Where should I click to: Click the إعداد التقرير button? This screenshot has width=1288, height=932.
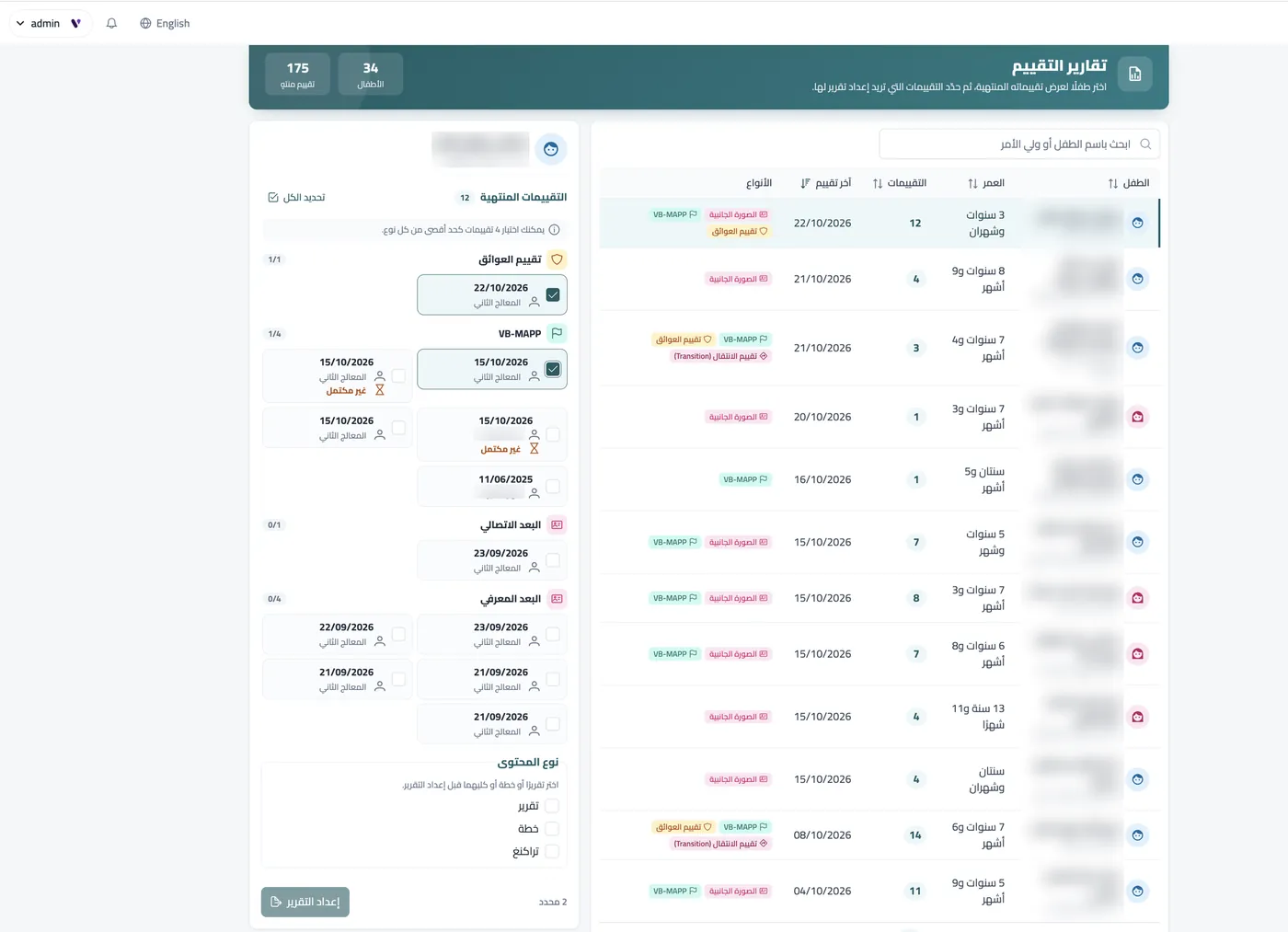point(305,902)
